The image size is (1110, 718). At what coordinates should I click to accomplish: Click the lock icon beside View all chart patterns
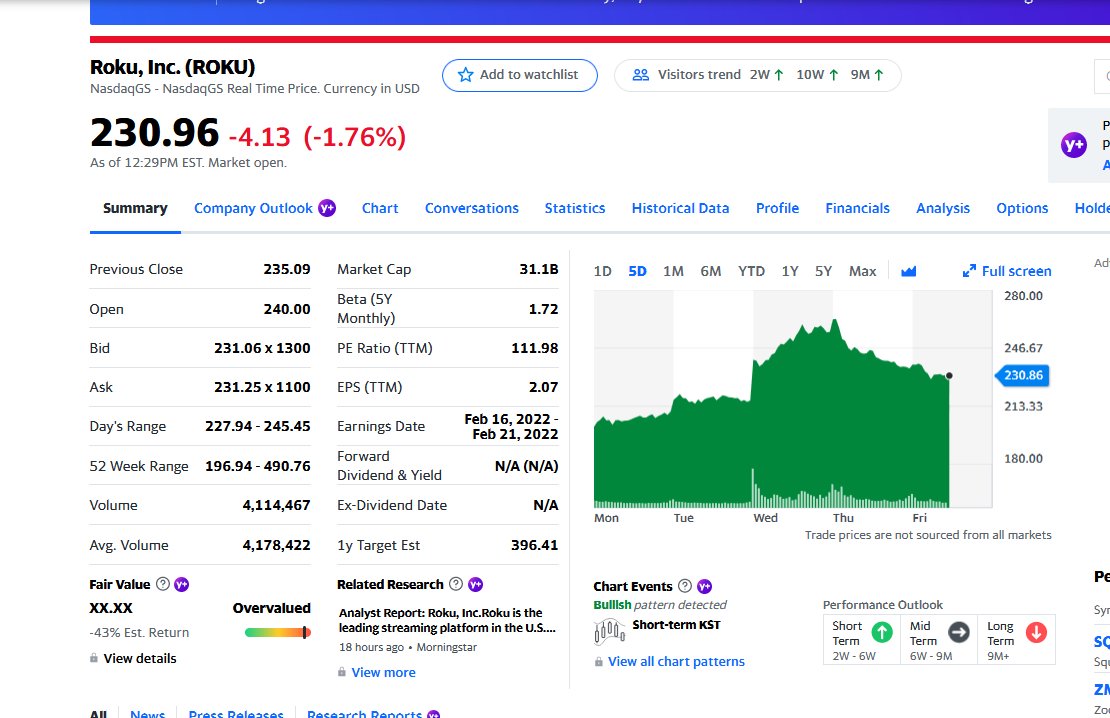pyautogui.click(x=599, y=661)
